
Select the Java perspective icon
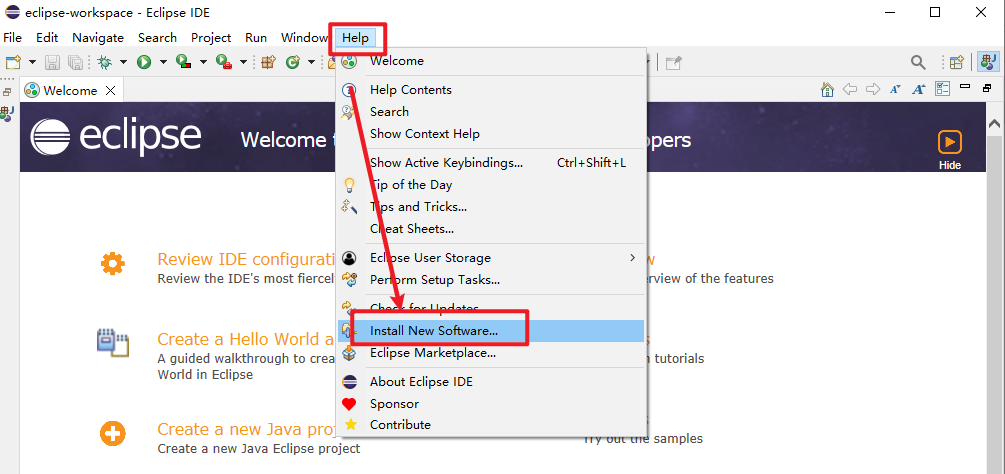(988, 62)
